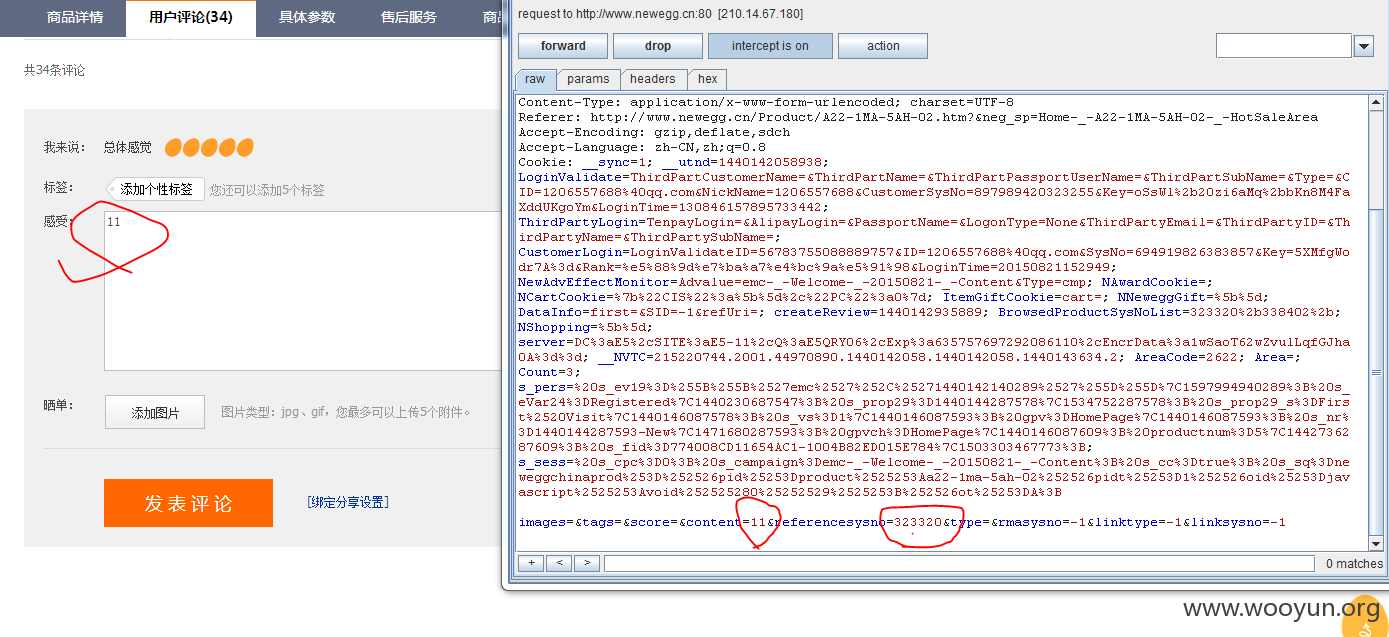Switch to the params tab
Image resolution: width=1389 pixels, height=637 pixels.
point(588,79)
